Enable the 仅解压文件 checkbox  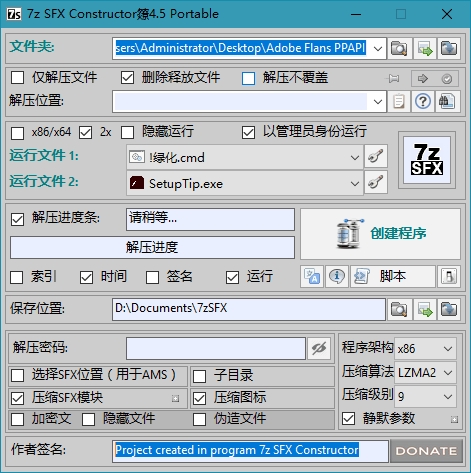point(17,78)
